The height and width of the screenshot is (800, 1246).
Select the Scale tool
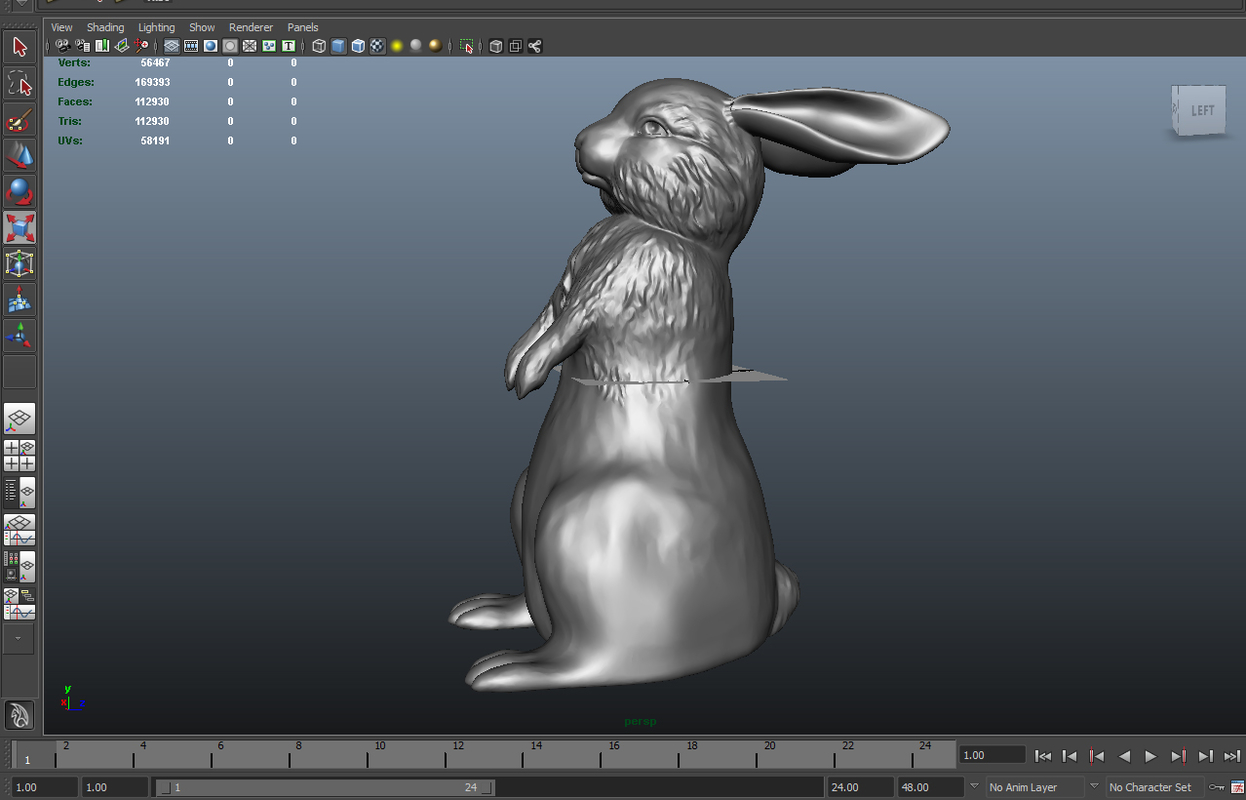coord(20,227)
